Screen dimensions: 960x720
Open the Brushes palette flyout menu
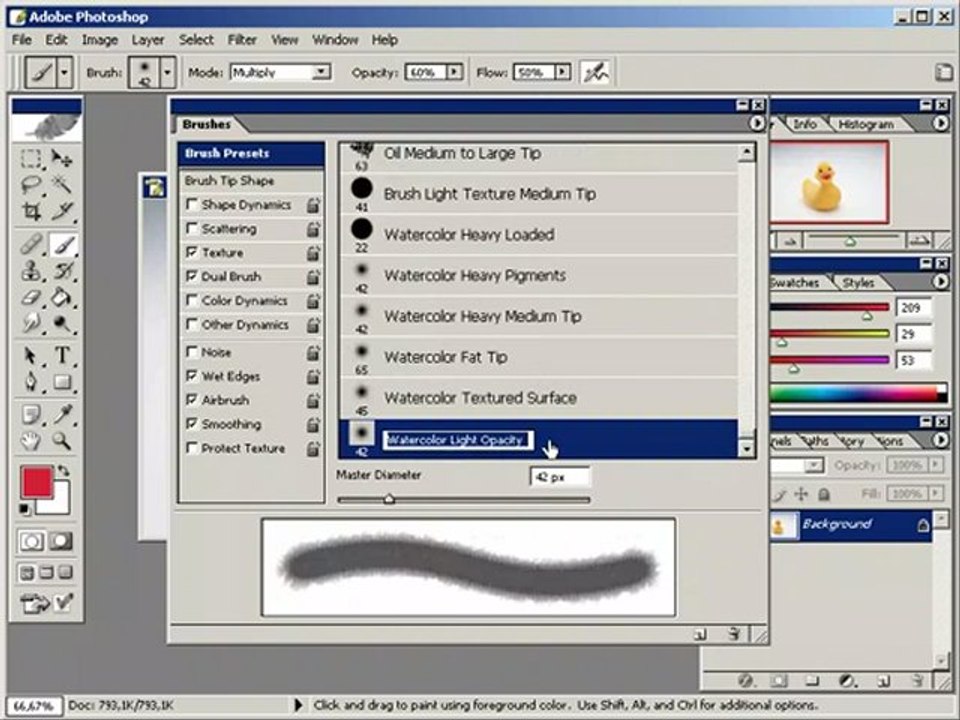pyautogui.click(x=757, y=124)
